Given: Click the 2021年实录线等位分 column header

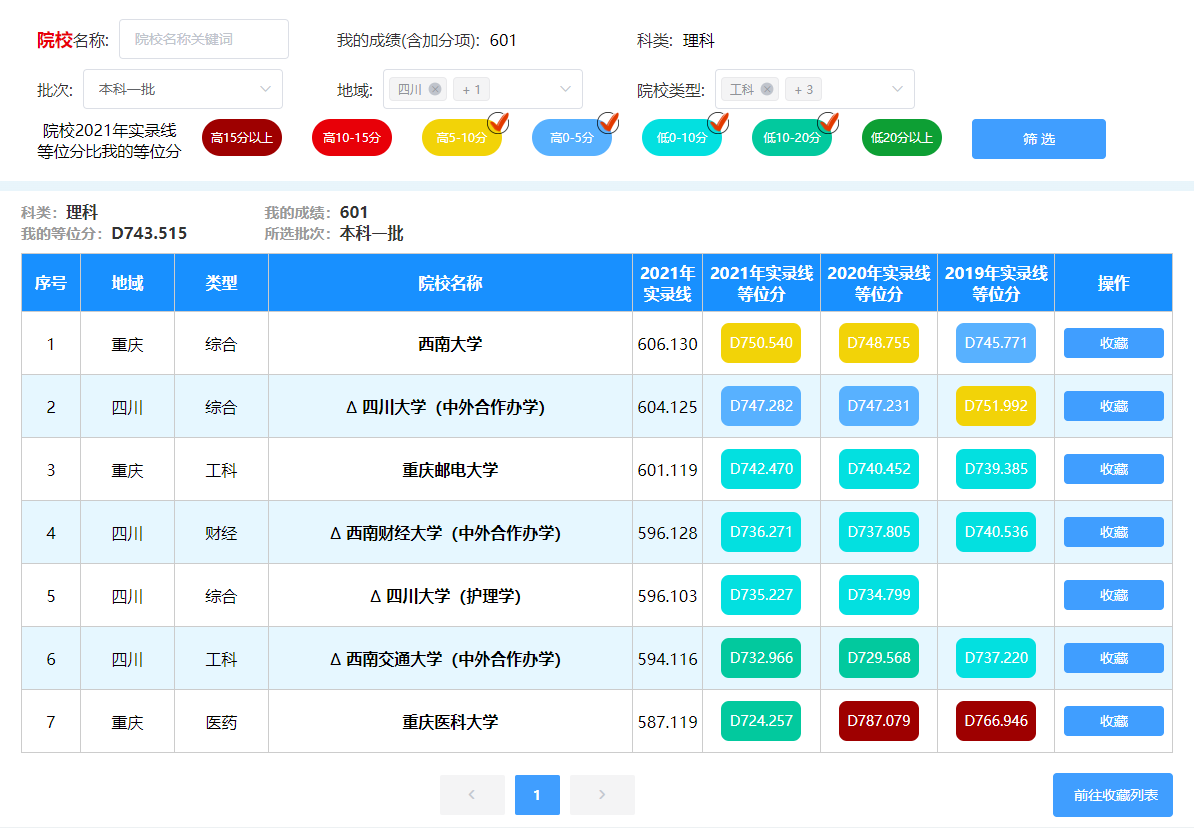Looking at the screenshot, I should pos(761,283).
